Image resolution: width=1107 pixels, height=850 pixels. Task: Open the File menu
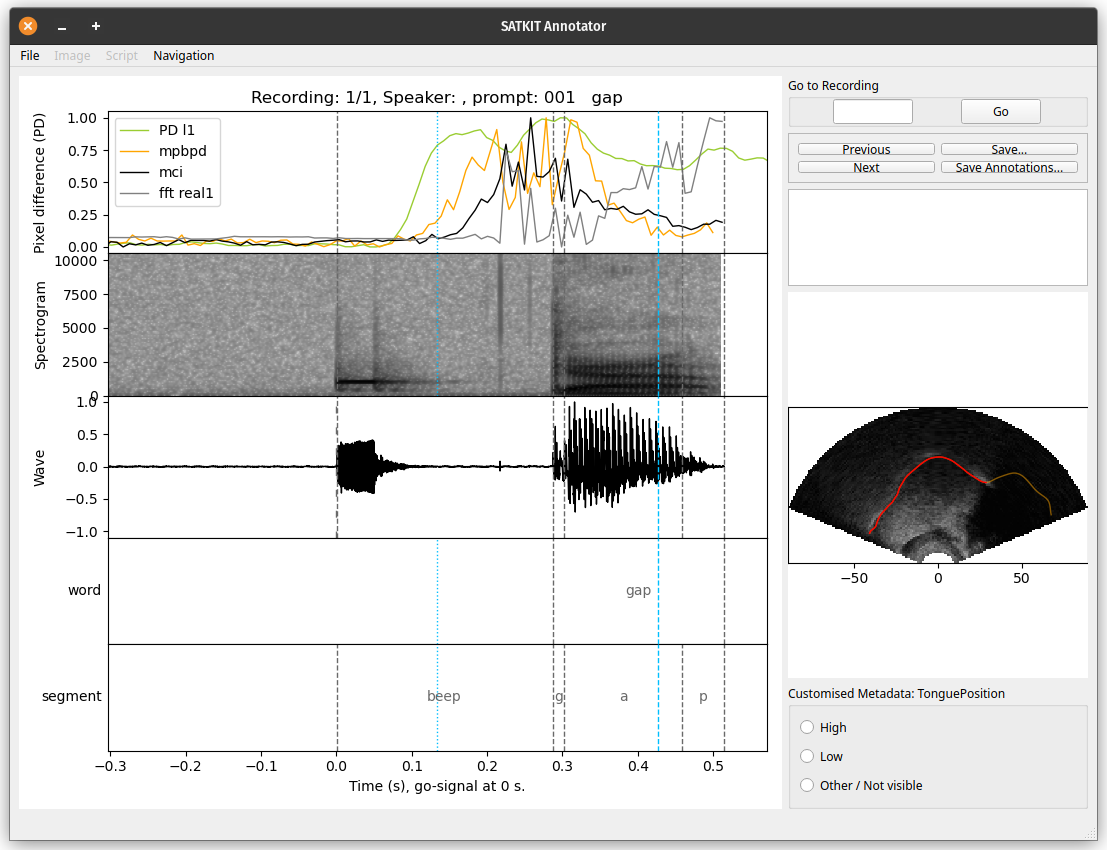pyautogui.click(x=30, y=56)
